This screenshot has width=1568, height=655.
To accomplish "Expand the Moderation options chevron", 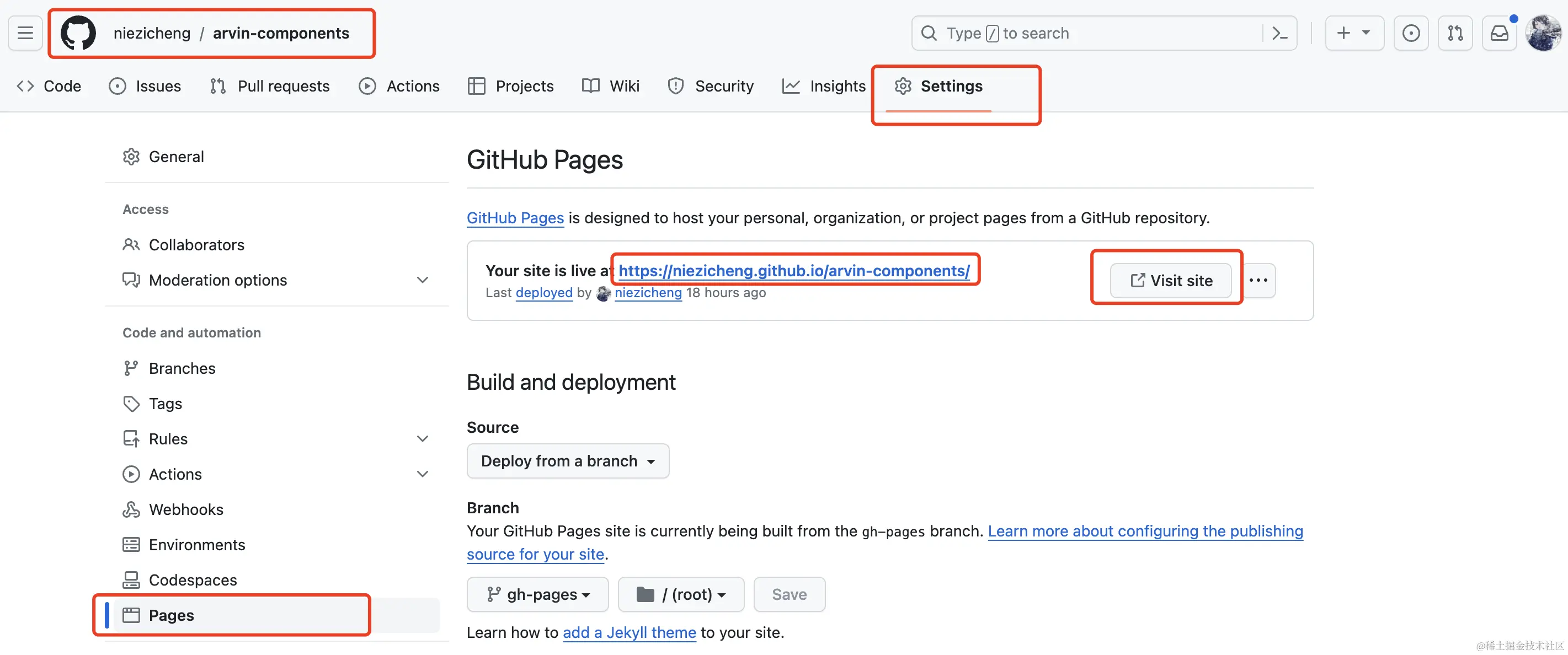I will [423, 281].
